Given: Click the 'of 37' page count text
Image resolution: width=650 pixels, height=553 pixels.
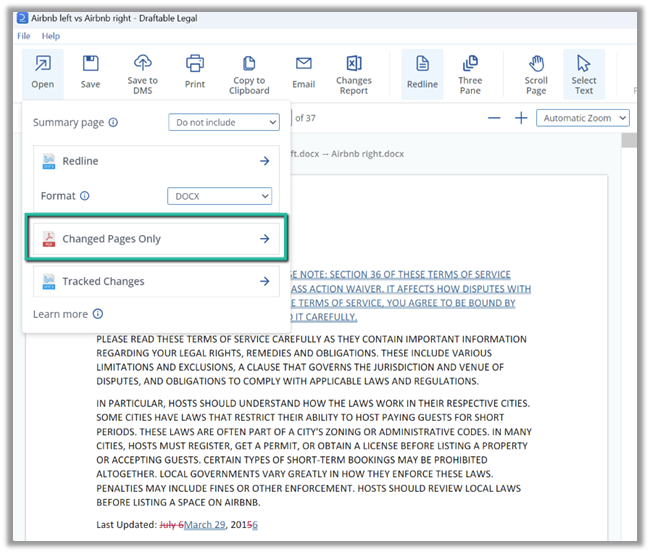Looking at the screenshot, I should (x=305, y=118).
